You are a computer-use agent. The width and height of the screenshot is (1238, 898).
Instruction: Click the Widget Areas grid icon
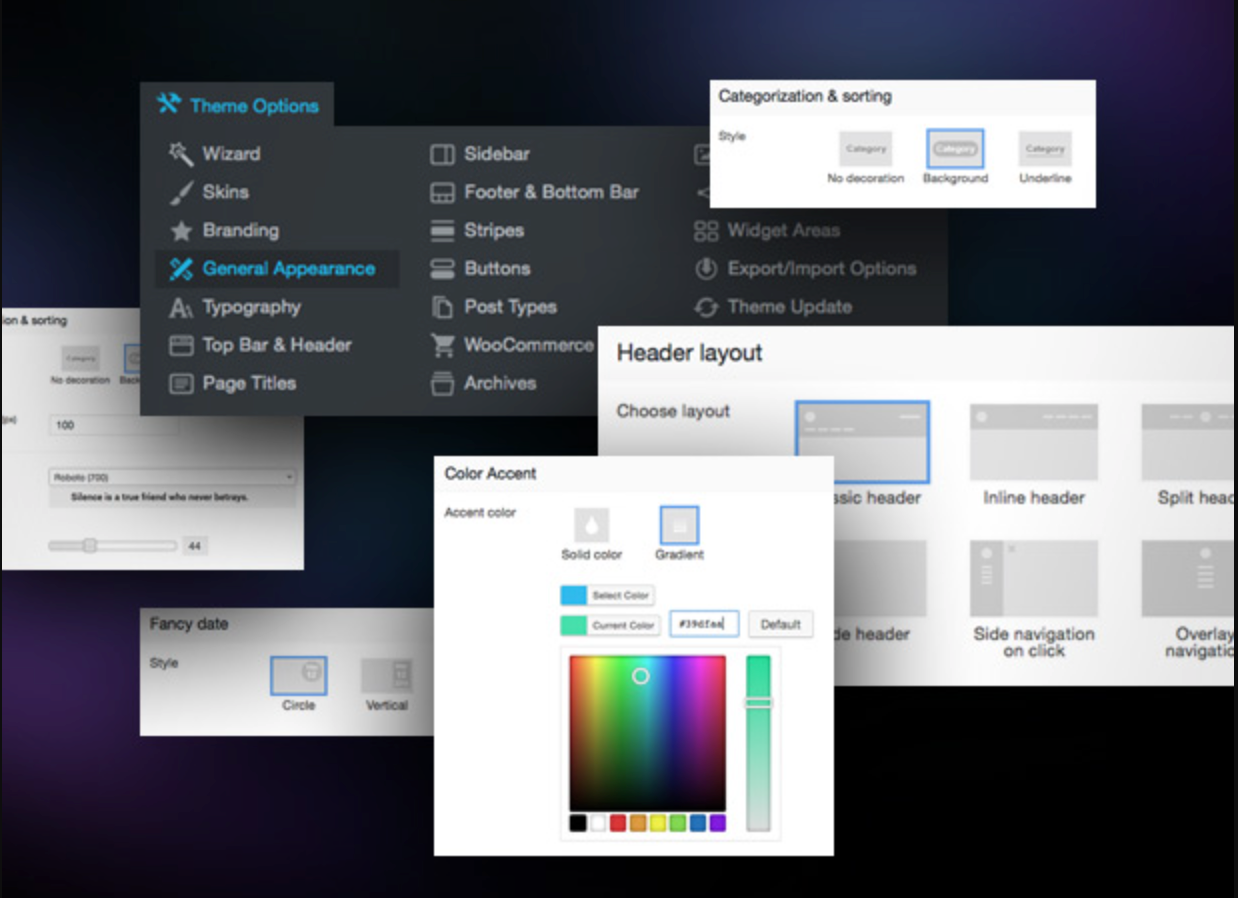pos(706,231)
